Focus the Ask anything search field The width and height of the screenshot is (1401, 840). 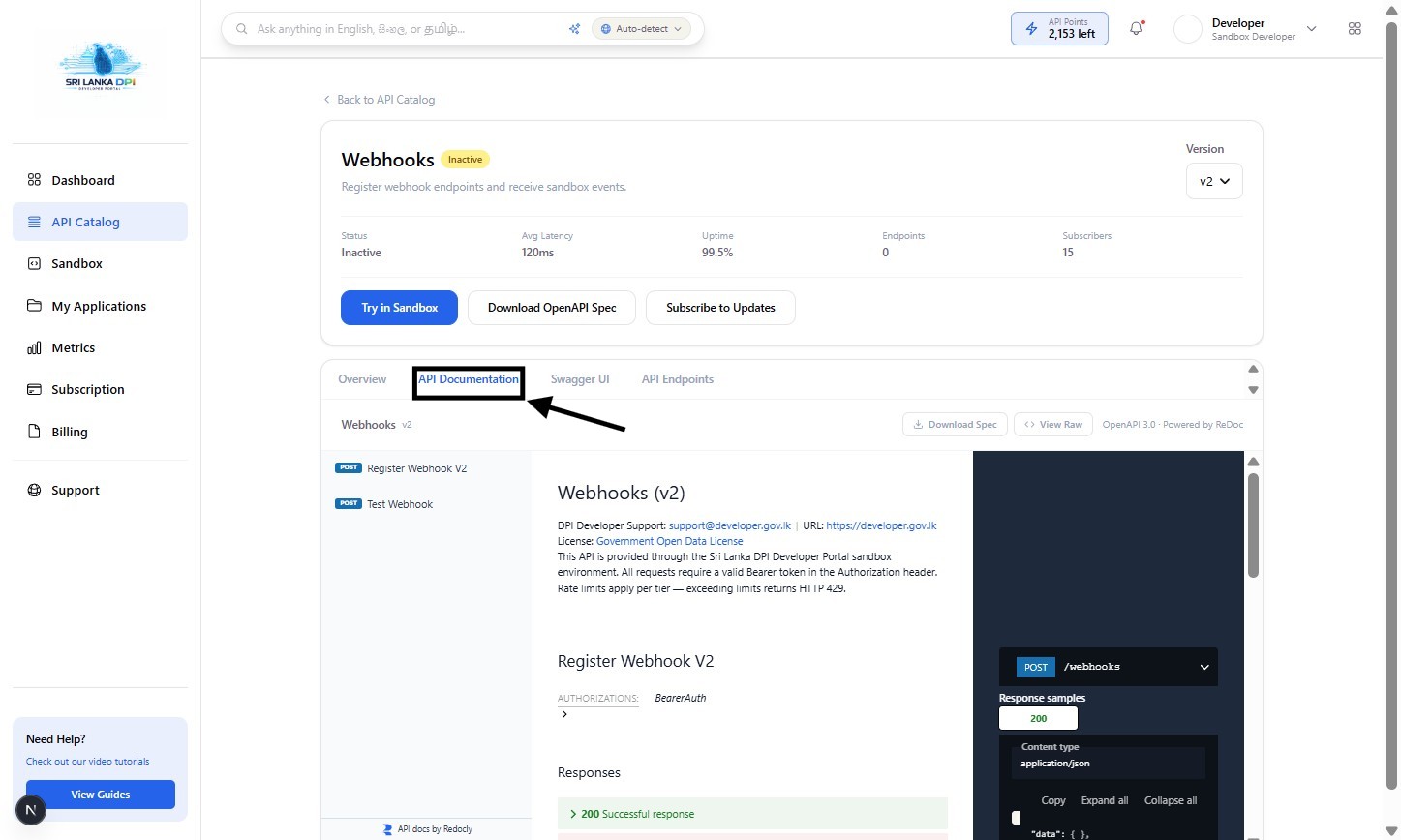pos(407,29)
